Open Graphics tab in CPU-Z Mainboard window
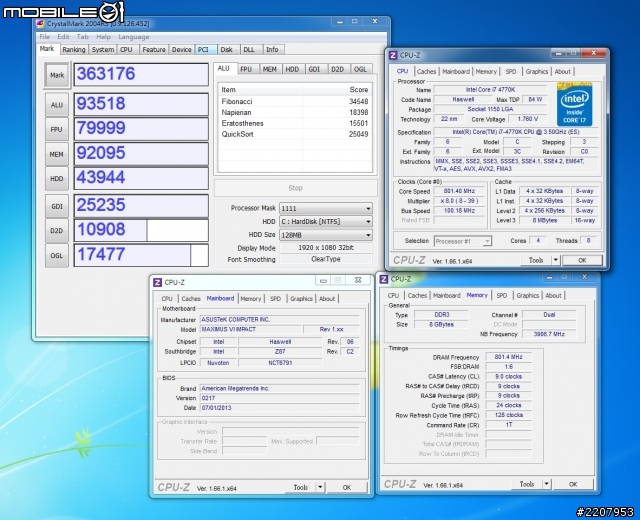 (x=301, y=299)
